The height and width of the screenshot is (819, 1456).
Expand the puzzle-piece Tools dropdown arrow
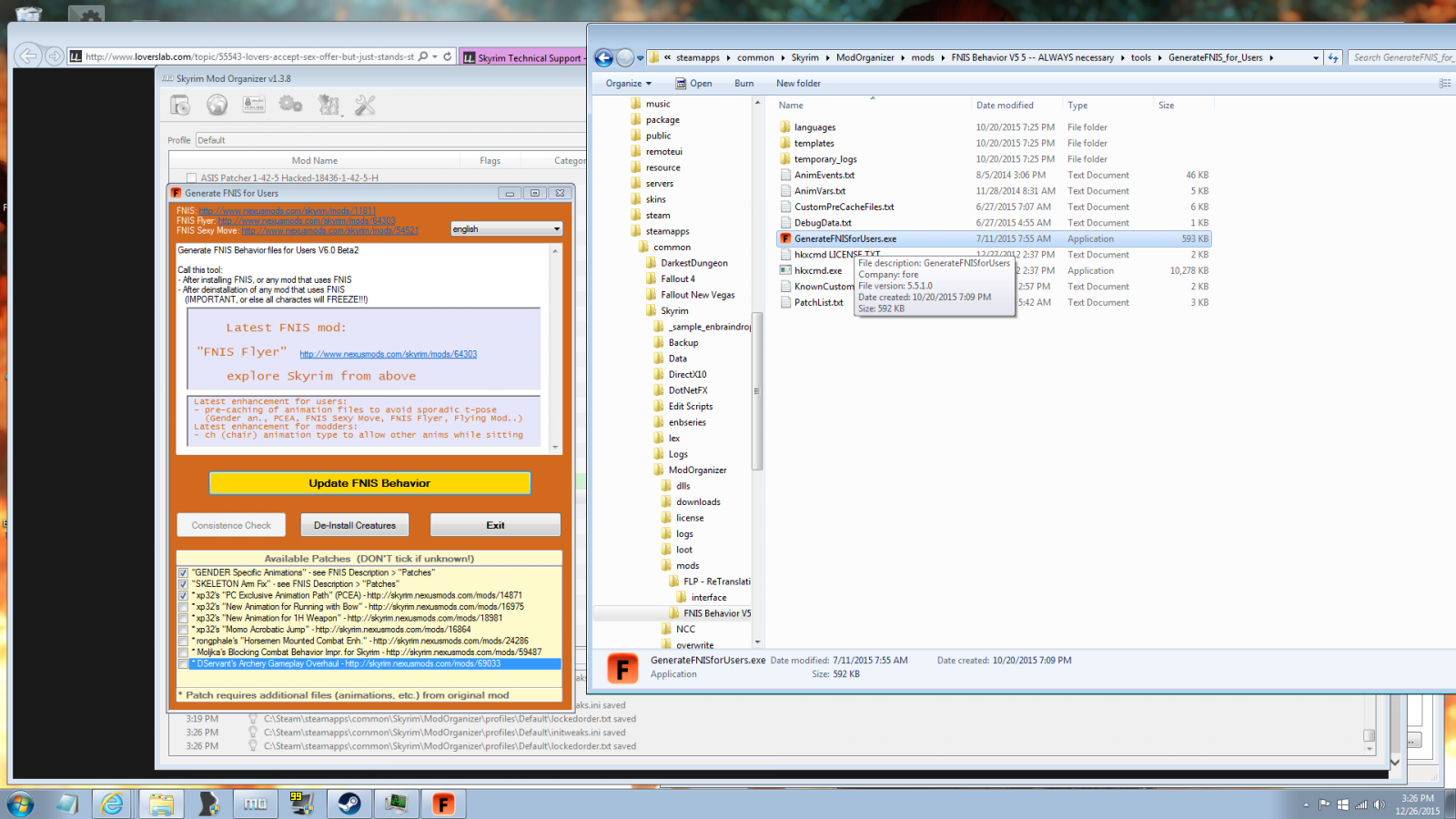point(342,115)
